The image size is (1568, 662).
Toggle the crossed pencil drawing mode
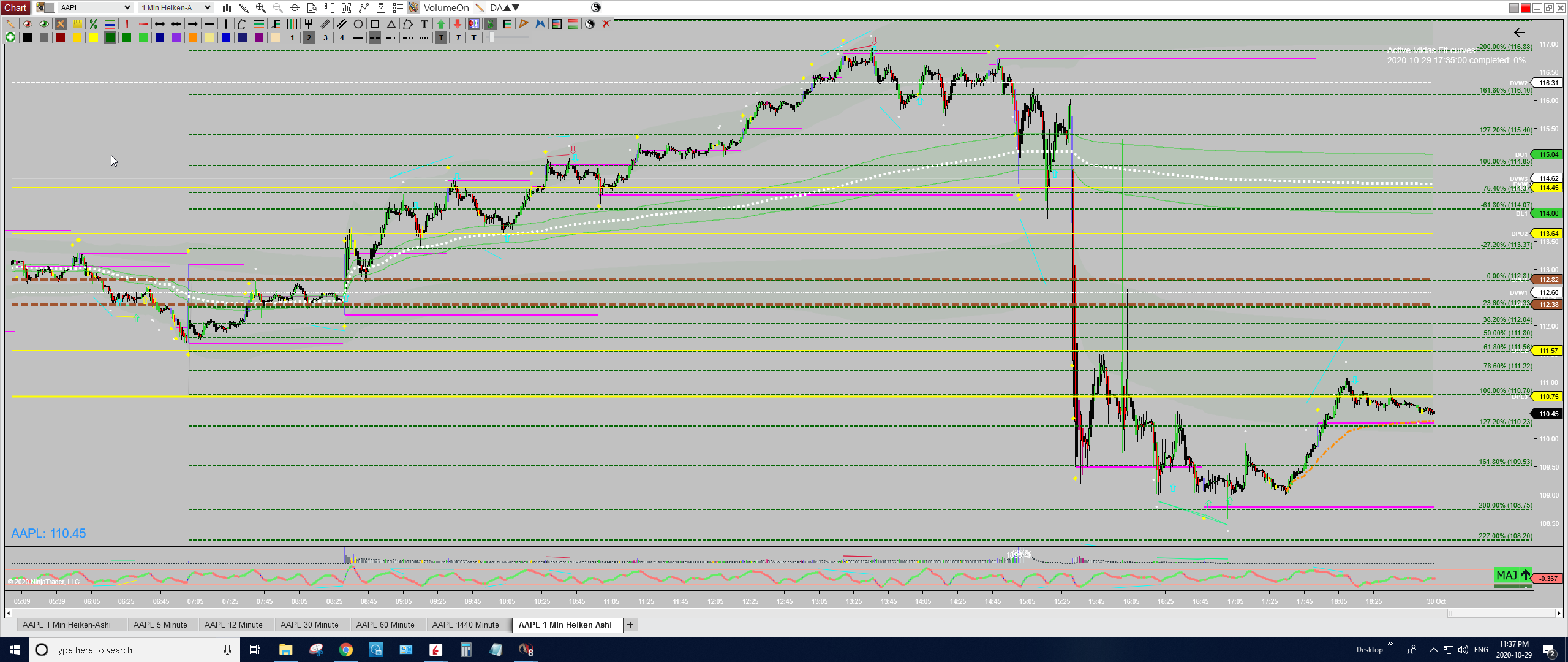[61, 24]
